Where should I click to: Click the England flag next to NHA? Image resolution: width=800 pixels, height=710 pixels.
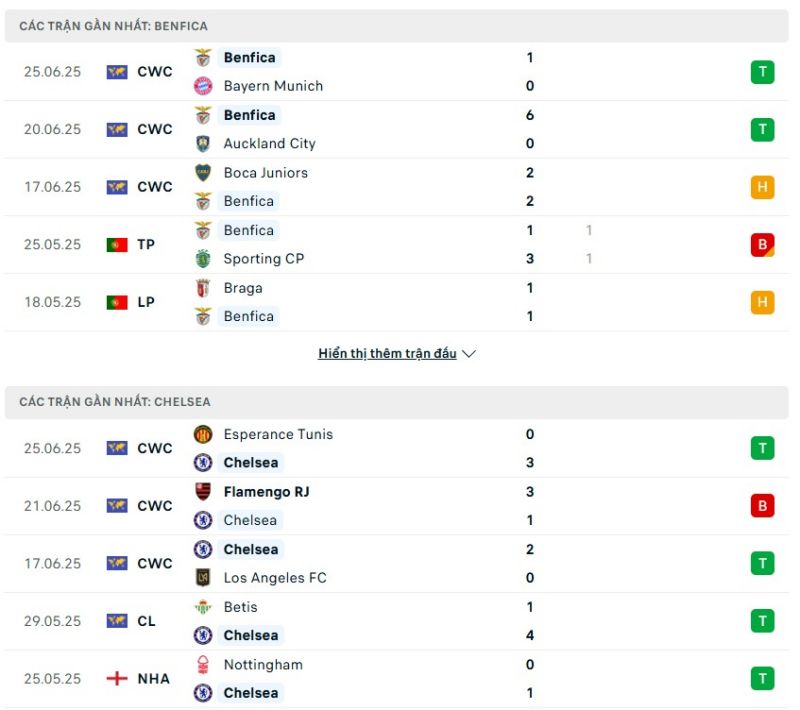(x=117, y=678)
